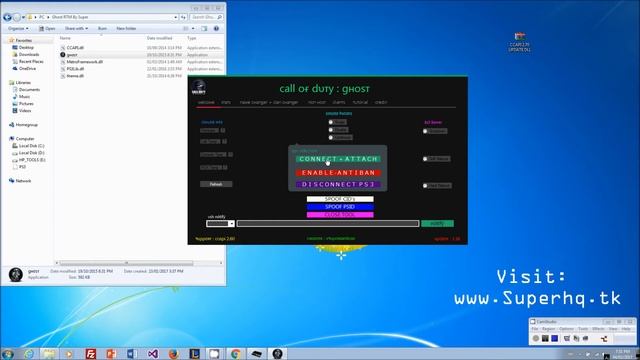
Task: Open the credits tab in Ghost tool
Action: pos(381,102)
